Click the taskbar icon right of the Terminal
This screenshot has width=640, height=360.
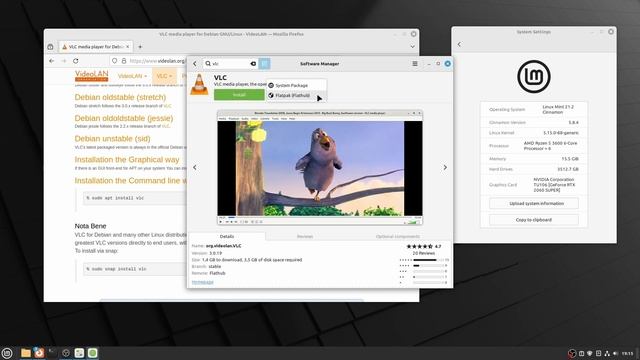pyautogui.click(x=66, y=353)
